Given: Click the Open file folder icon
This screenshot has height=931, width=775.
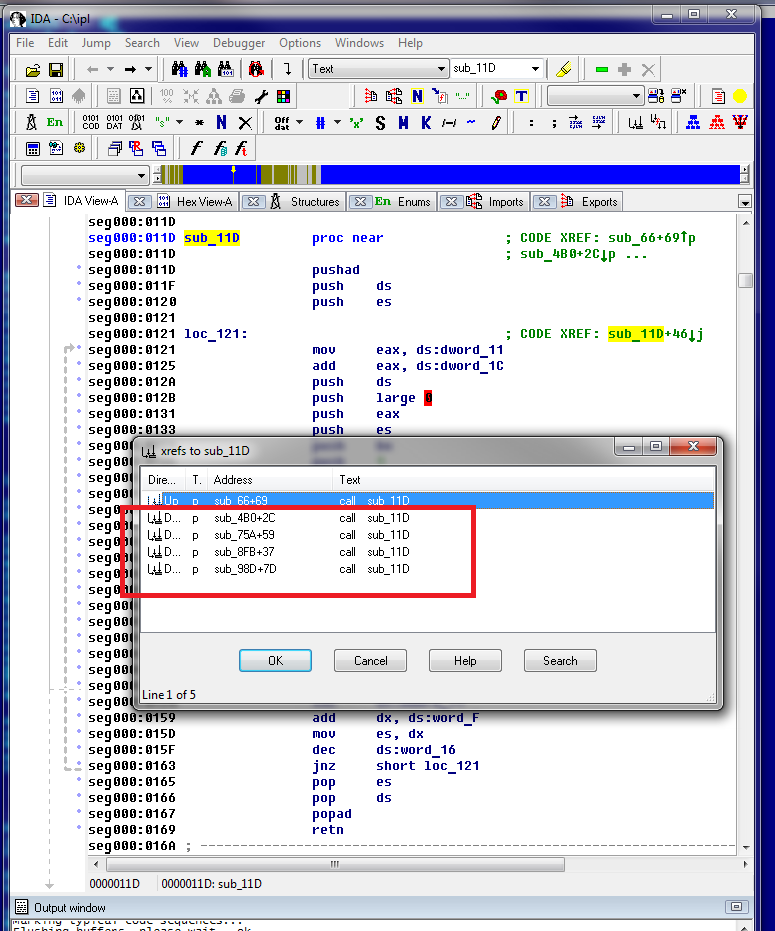Looking at the screenshot, I should [x=32, y=70].
